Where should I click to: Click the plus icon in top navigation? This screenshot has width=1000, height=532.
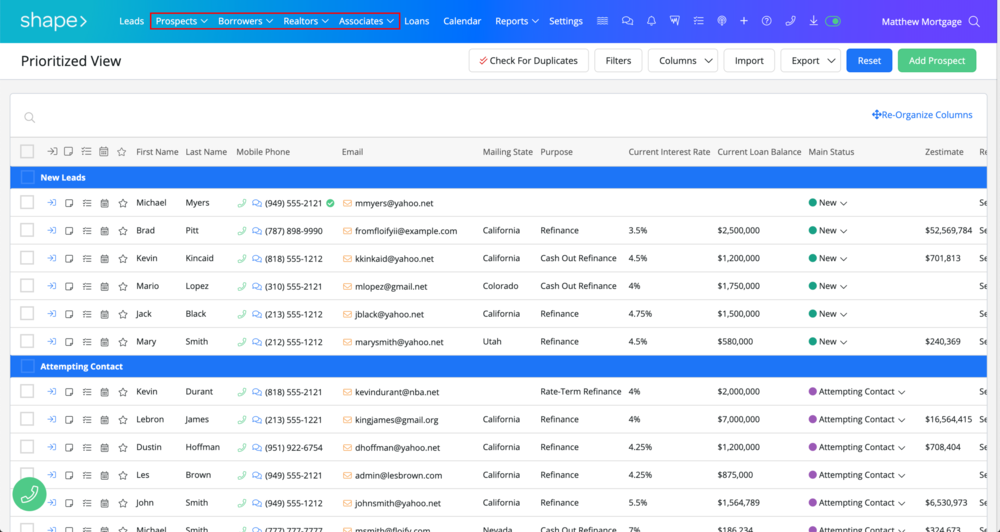tap(744, 21)
